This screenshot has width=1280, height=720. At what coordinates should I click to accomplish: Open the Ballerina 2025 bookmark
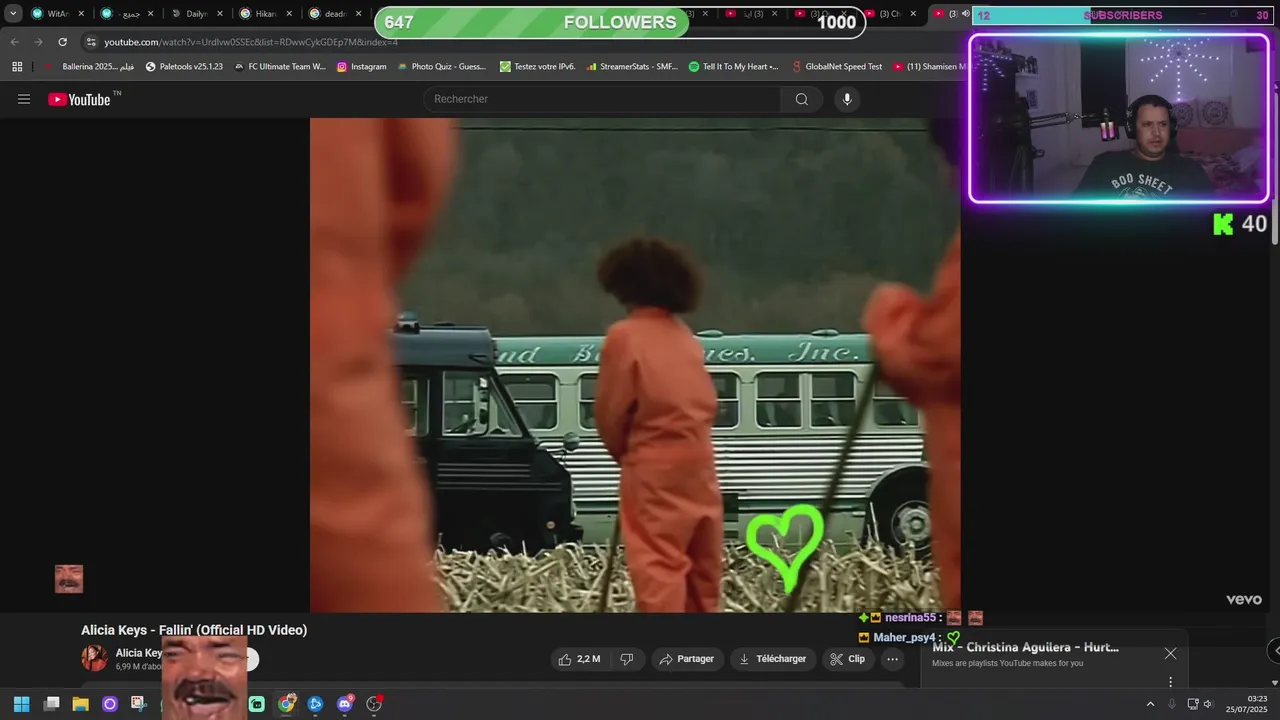(x=89, y=67)
